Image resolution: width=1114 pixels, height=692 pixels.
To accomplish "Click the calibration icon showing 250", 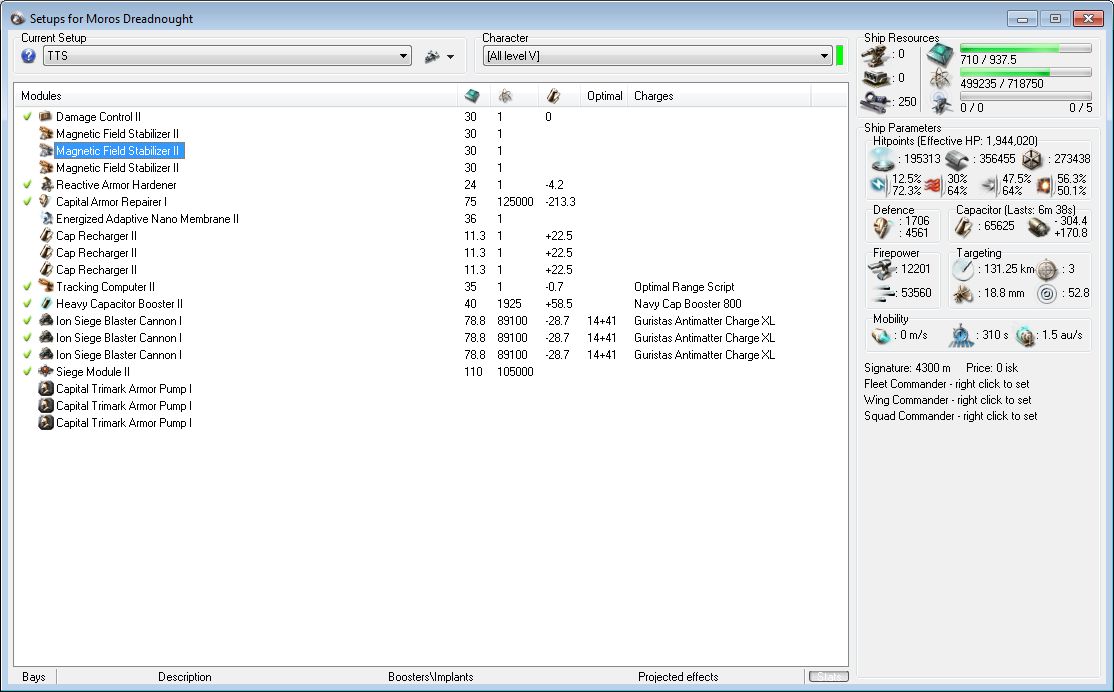I will coord(875,102).
